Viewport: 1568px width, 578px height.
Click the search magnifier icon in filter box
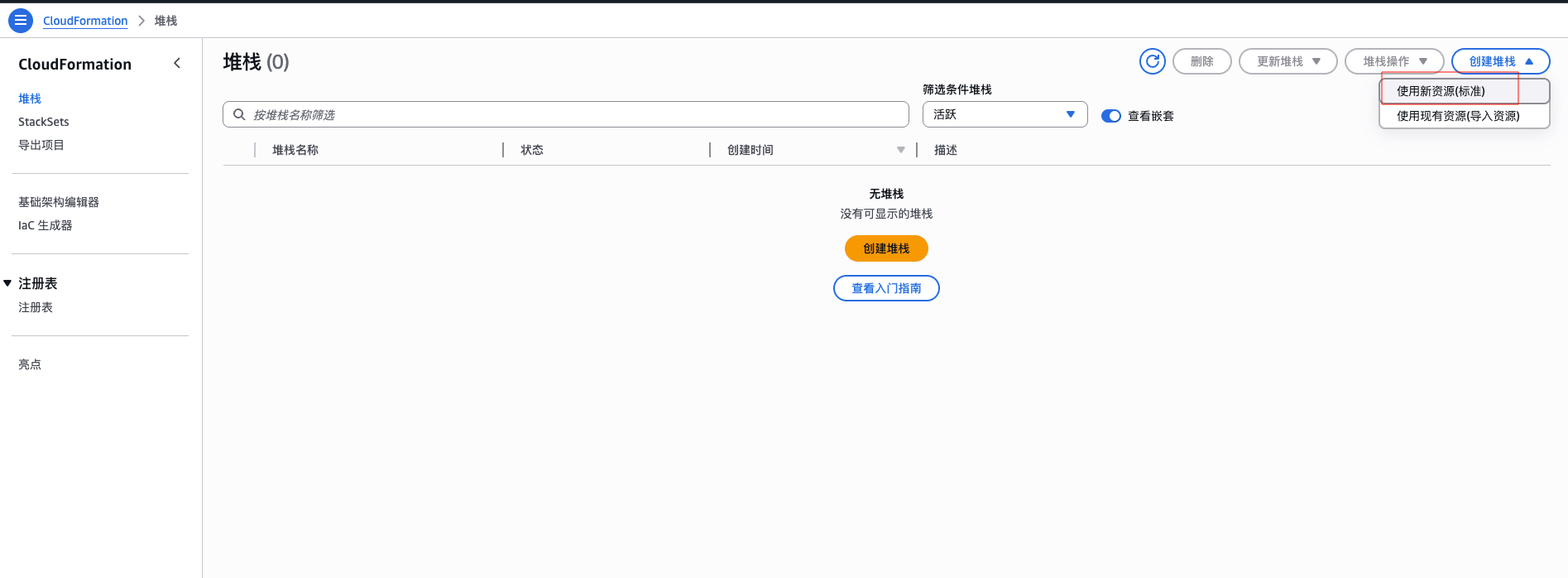coord(239,114)
